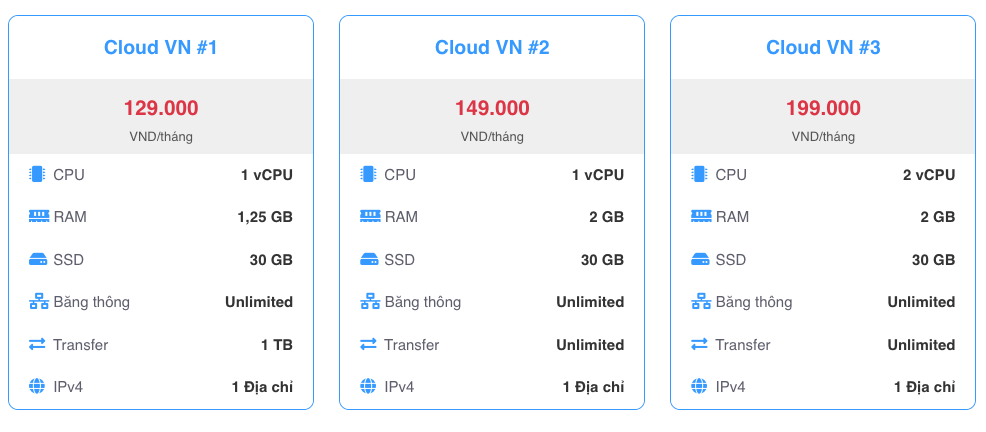This screenshot has width=986, height=432.
Task: Click the RAM icon in Cloud VN #3
Action: [701, 216]
